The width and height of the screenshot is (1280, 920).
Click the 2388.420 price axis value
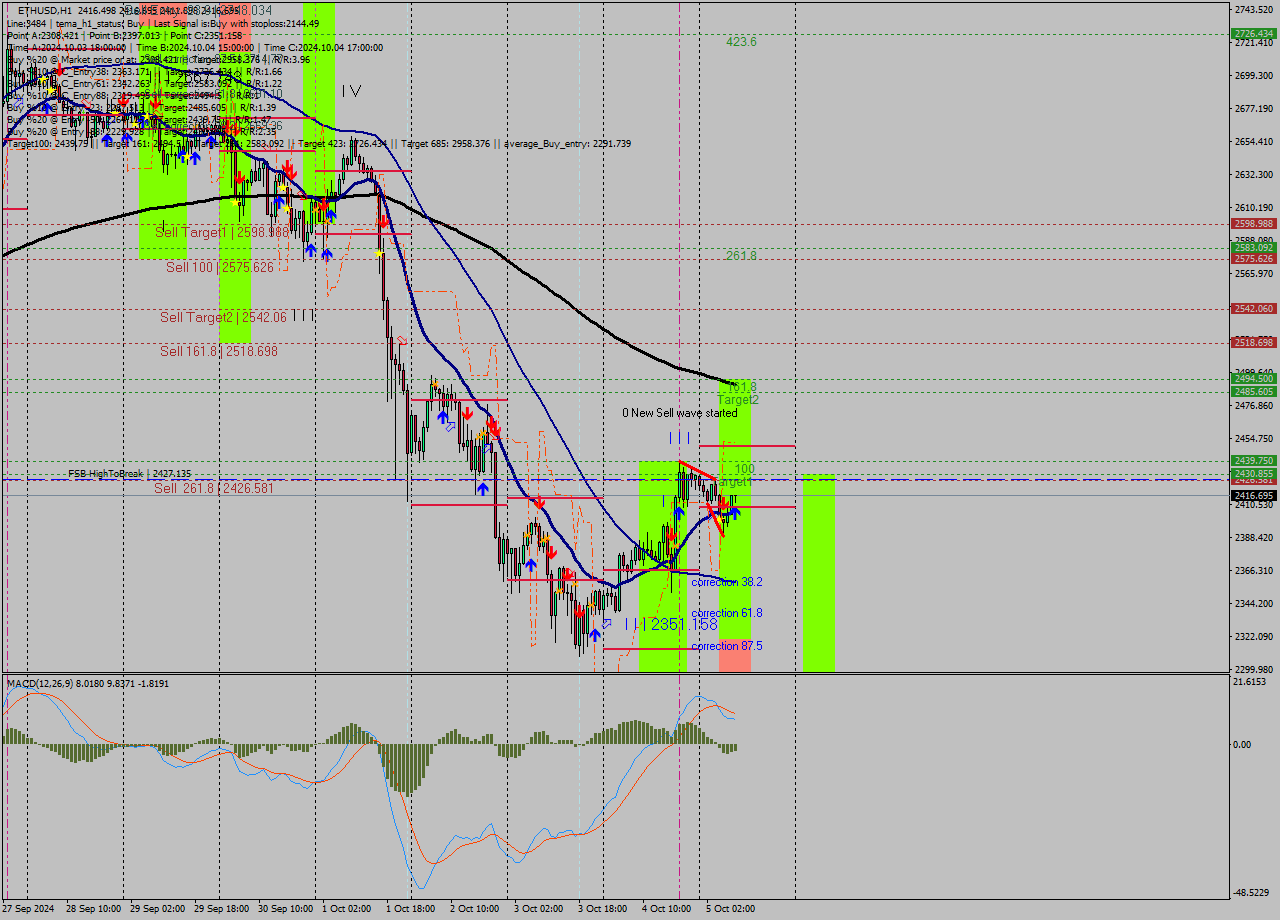pyautogui.click(x=1254, y=537)
